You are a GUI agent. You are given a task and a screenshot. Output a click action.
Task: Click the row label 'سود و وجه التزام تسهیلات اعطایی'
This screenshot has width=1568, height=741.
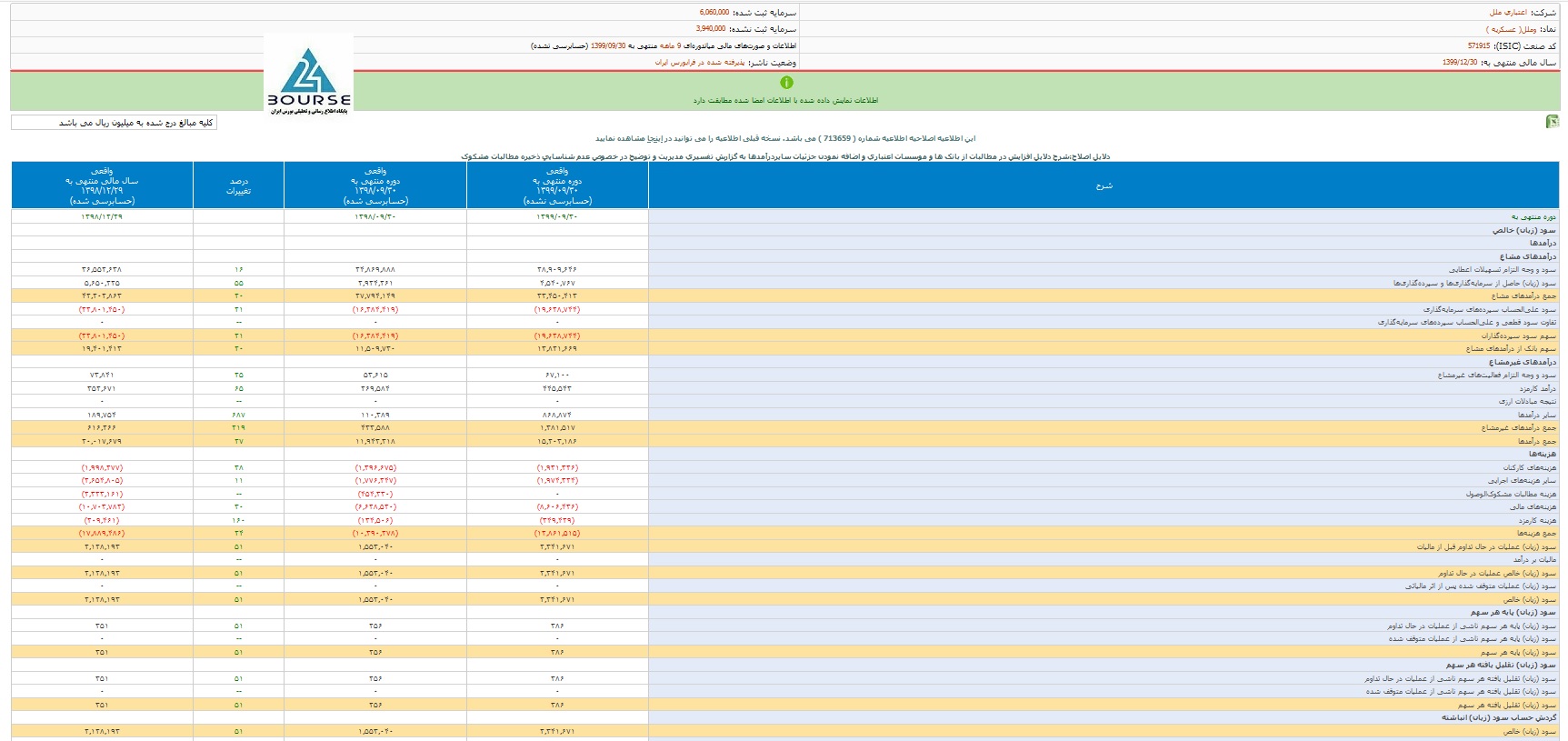click(x=1502, y=270)
